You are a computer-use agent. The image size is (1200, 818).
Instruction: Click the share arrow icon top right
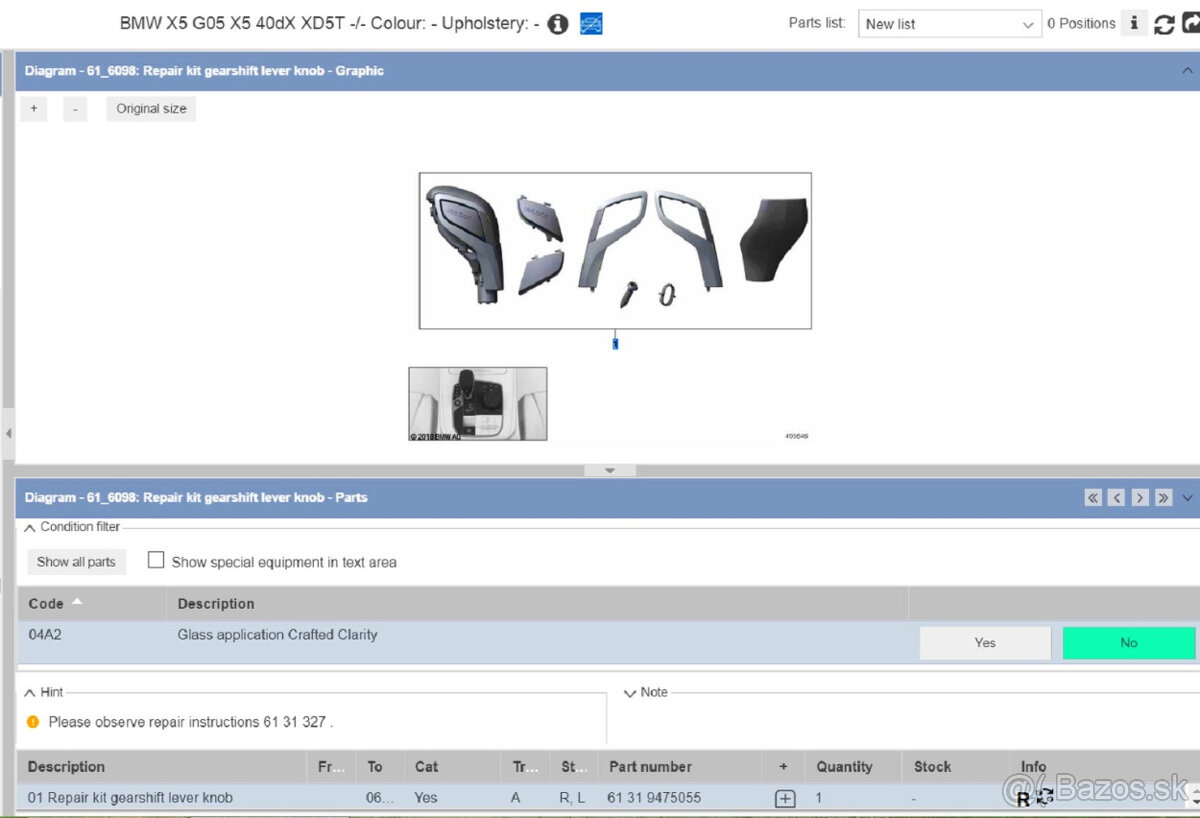click(x=1192, y=24)
